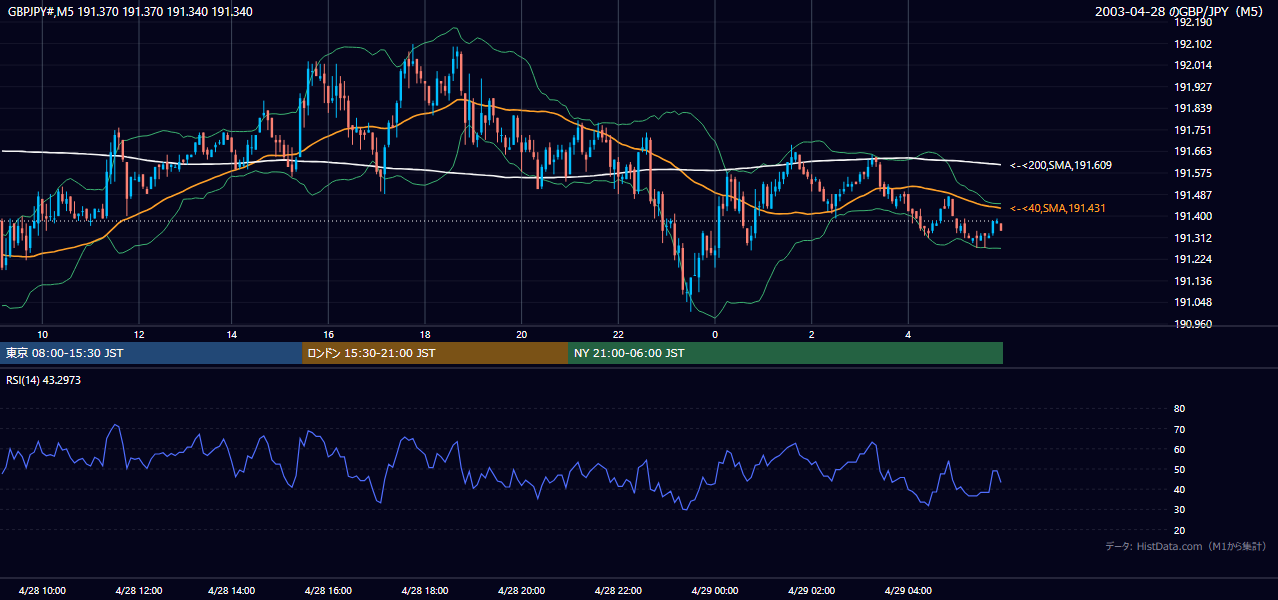
Task: Select the 東京 08:00-15:30 JST session bar
Action: tap(151, 353)
